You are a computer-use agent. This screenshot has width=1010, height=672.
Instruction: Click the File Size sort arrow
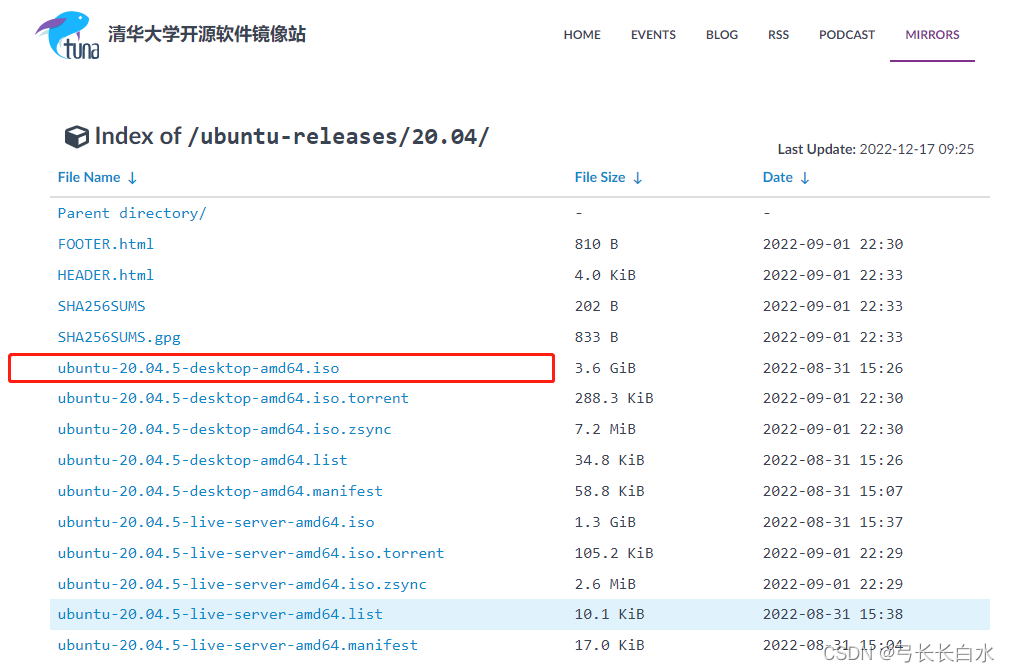[638, 178]
